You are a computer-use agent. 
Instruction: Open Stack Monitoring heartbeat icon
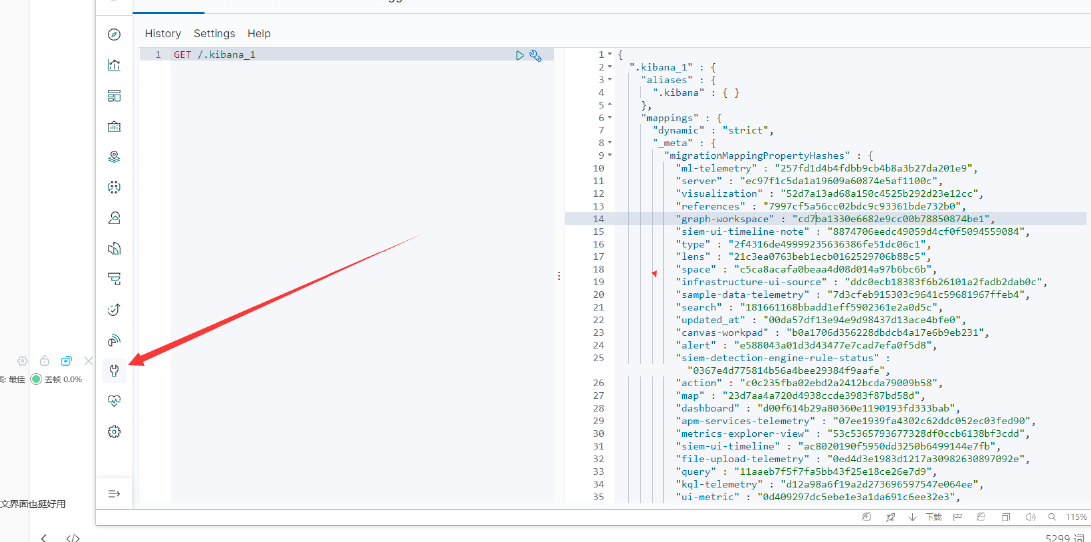pos(114,401)
